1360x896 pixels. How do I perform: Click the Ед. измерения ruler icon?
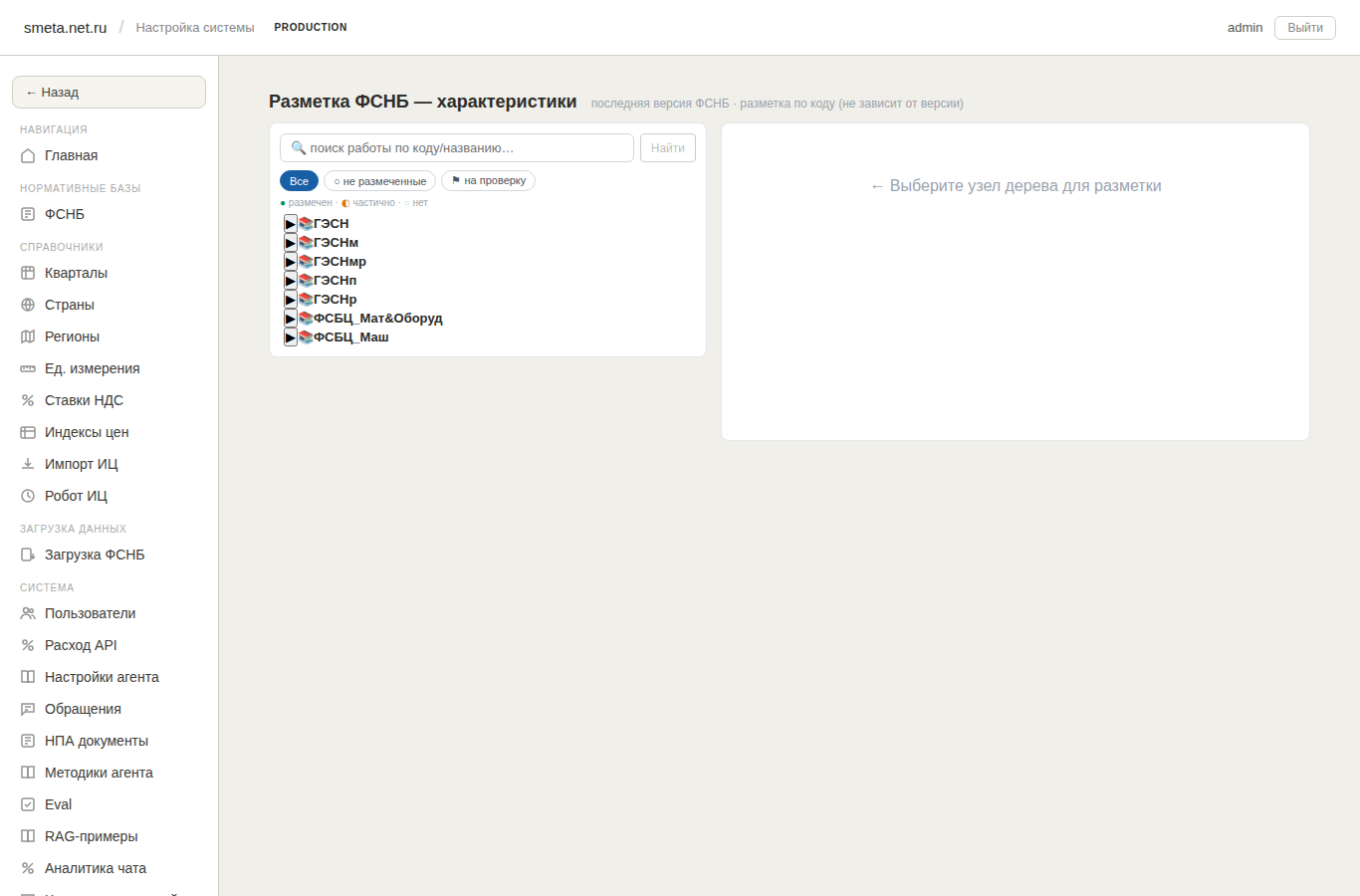point(28,368)
